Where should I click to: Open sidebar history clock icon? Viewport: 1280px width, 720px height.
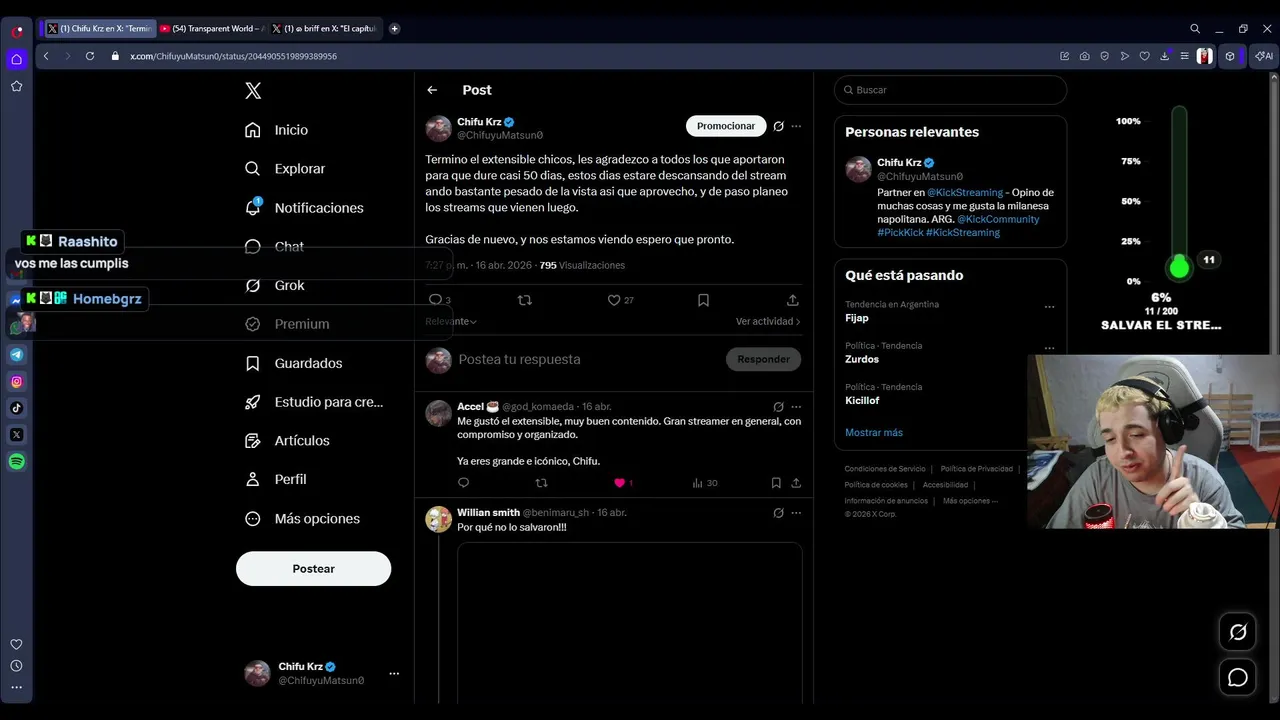(16, 666)
